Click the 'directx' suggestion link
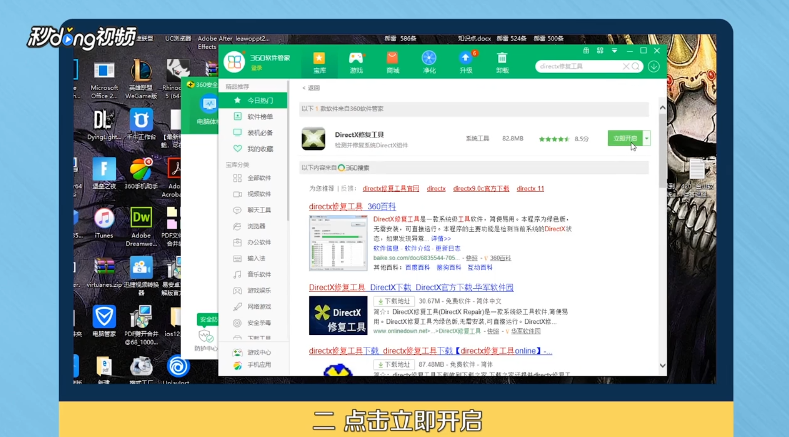Viewport: 789px width, 437px height. (x=436, y=188)
